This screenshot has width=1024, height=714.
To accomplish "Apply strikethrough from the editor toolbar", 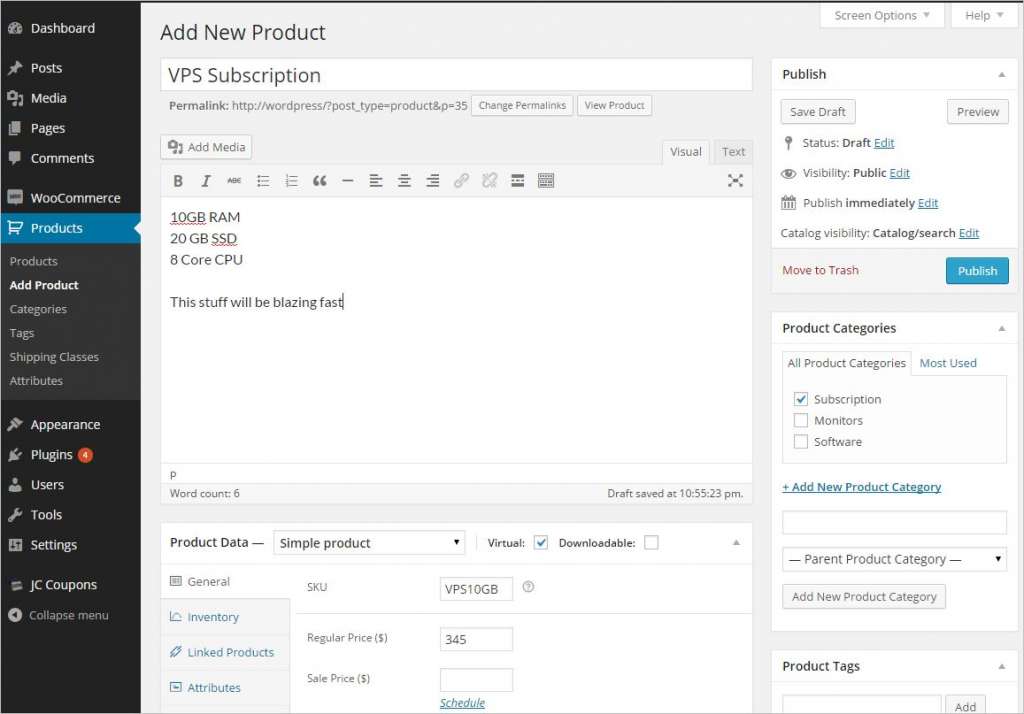I will 234,181.
